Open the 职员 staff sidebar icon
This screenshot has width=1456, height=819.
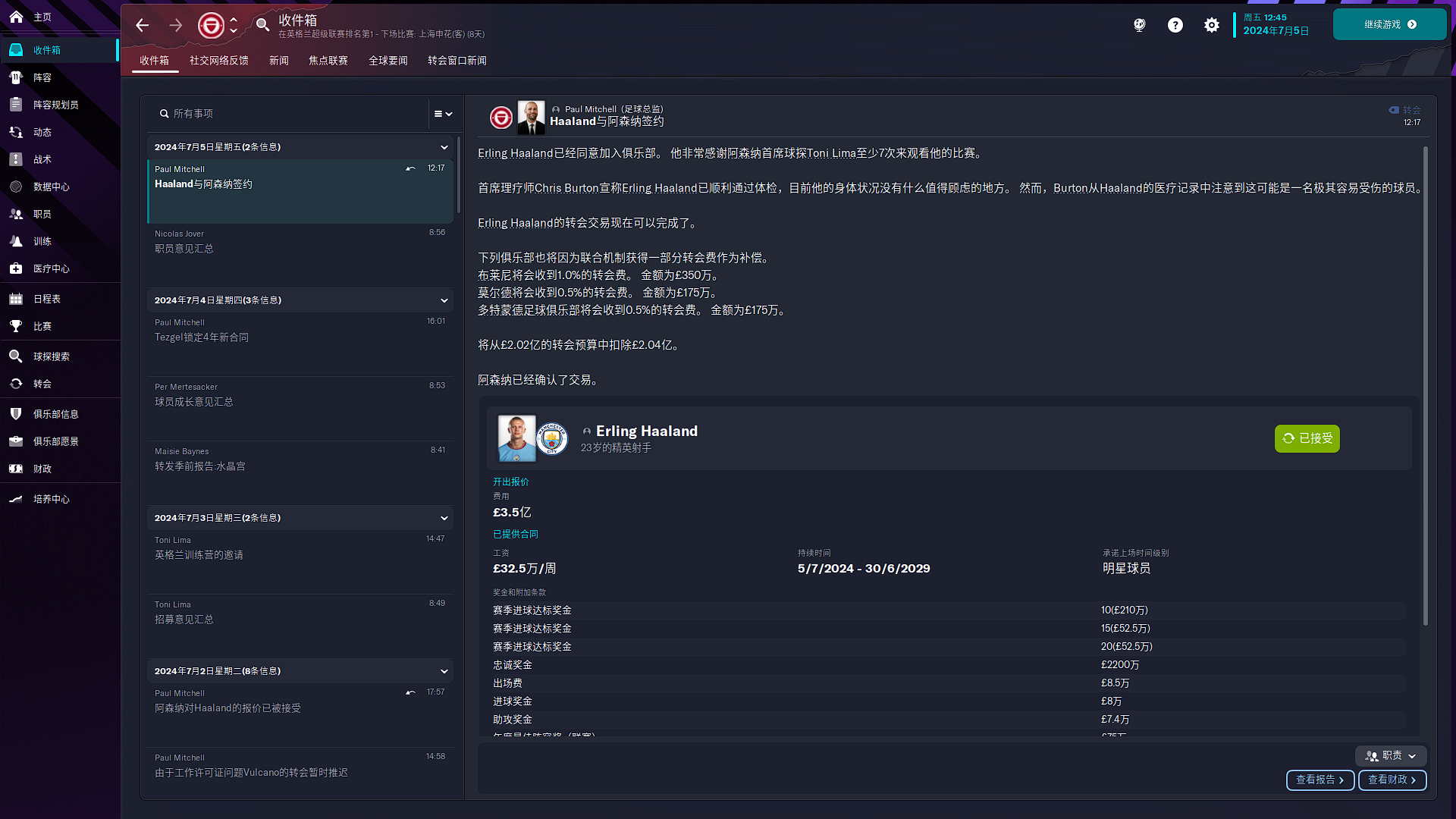(16, 214)
